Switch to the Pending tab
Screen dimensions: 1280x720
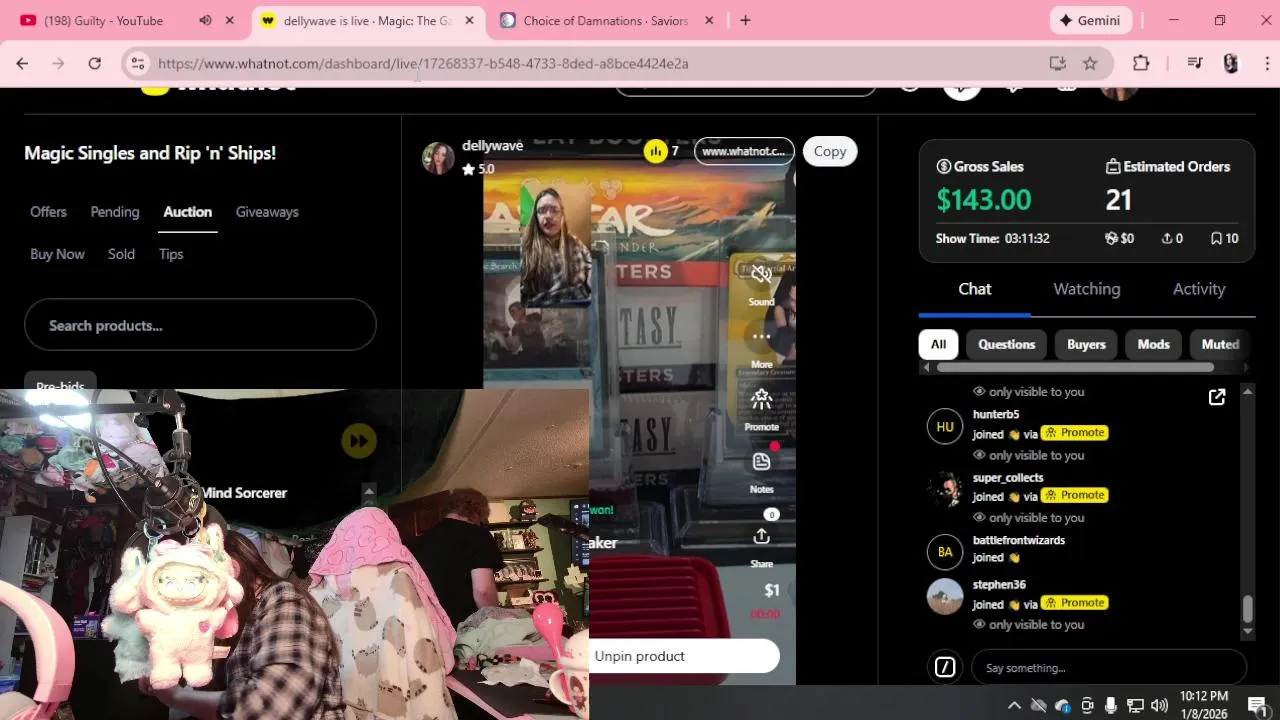point(115,212)
